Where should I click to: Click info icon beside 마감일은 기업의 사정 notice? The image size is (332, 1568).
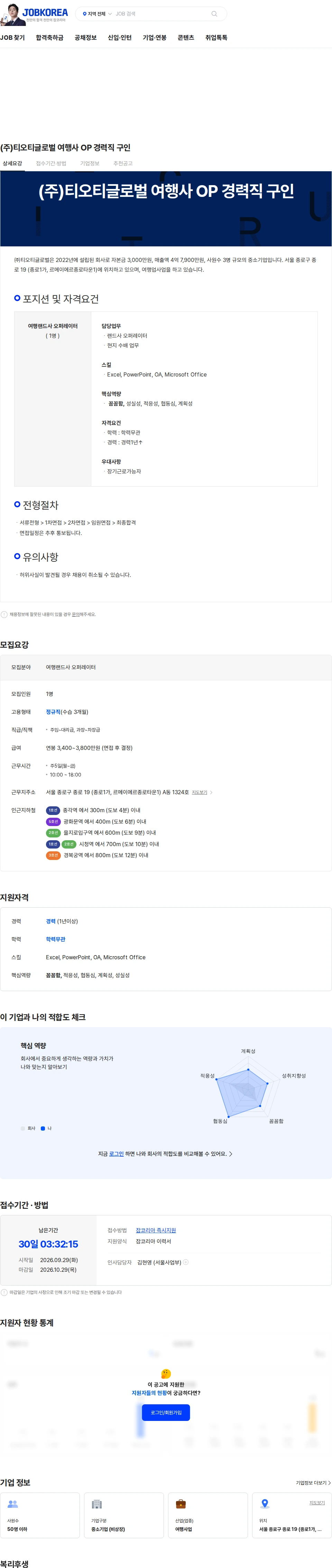[x=4, y=1291]
